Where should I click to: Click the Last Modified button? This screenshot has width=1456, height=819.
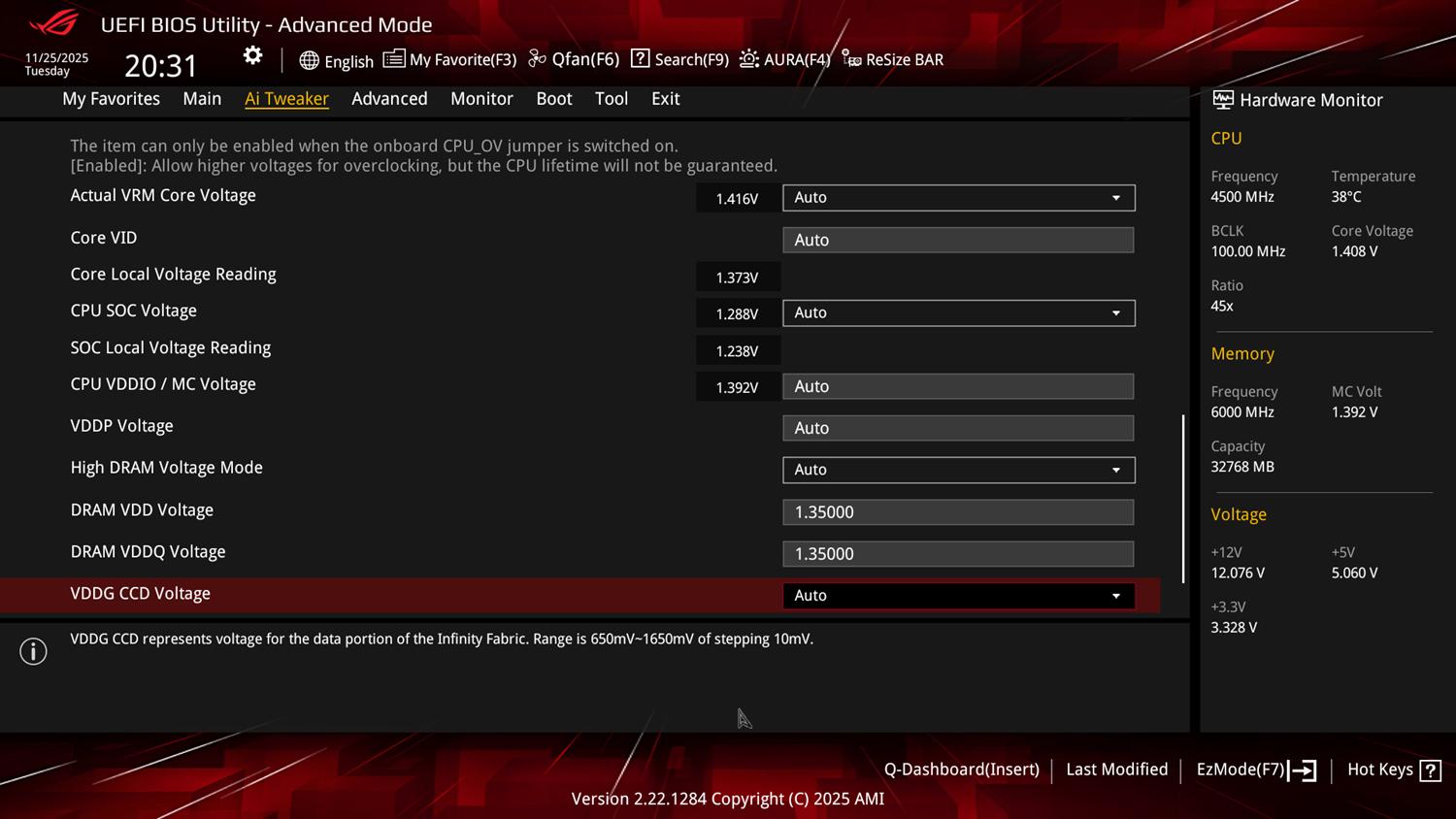tap(1116, 770)
